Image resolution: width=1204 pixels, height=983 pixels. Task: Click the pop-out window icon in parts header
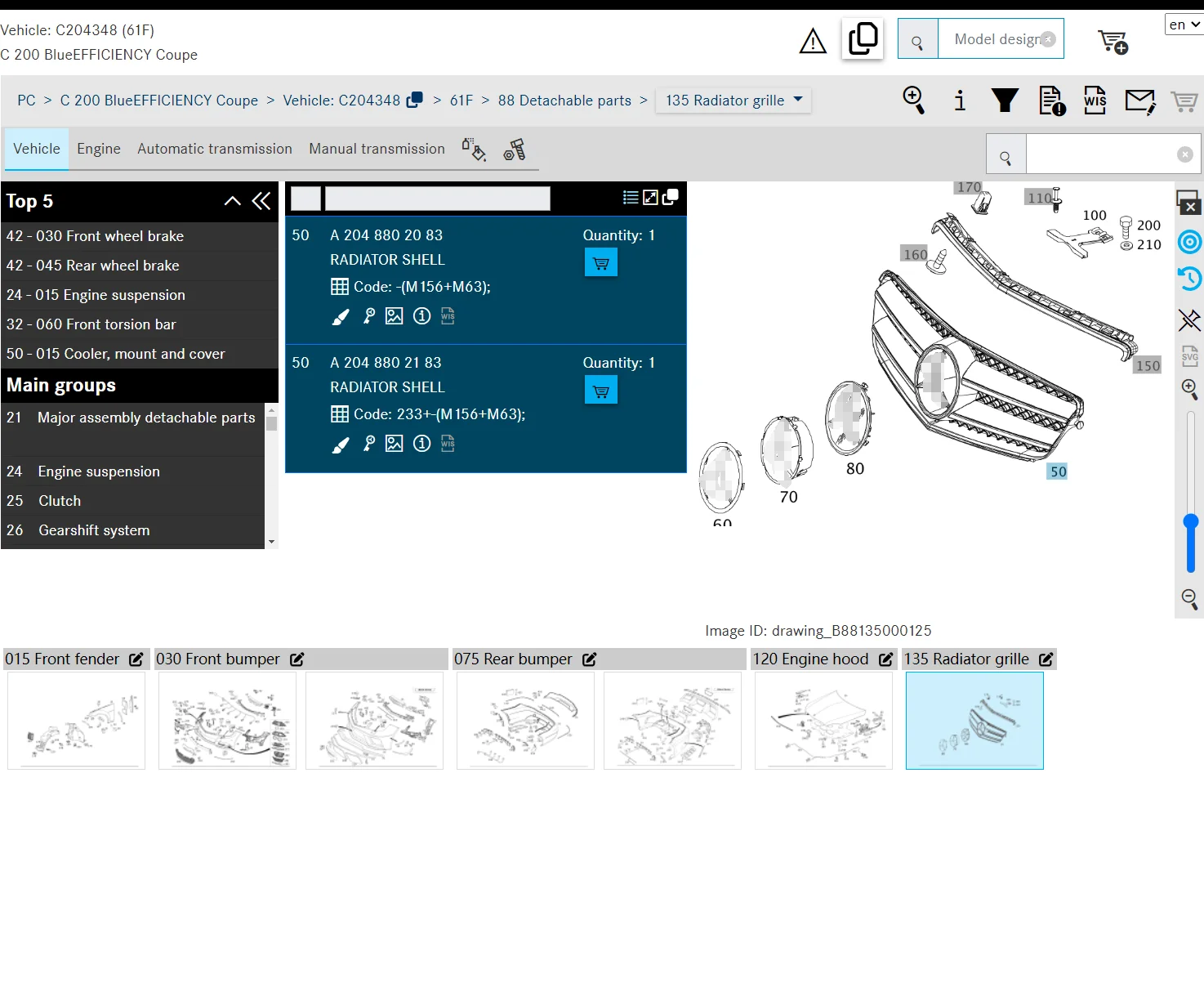coord(671,196)
